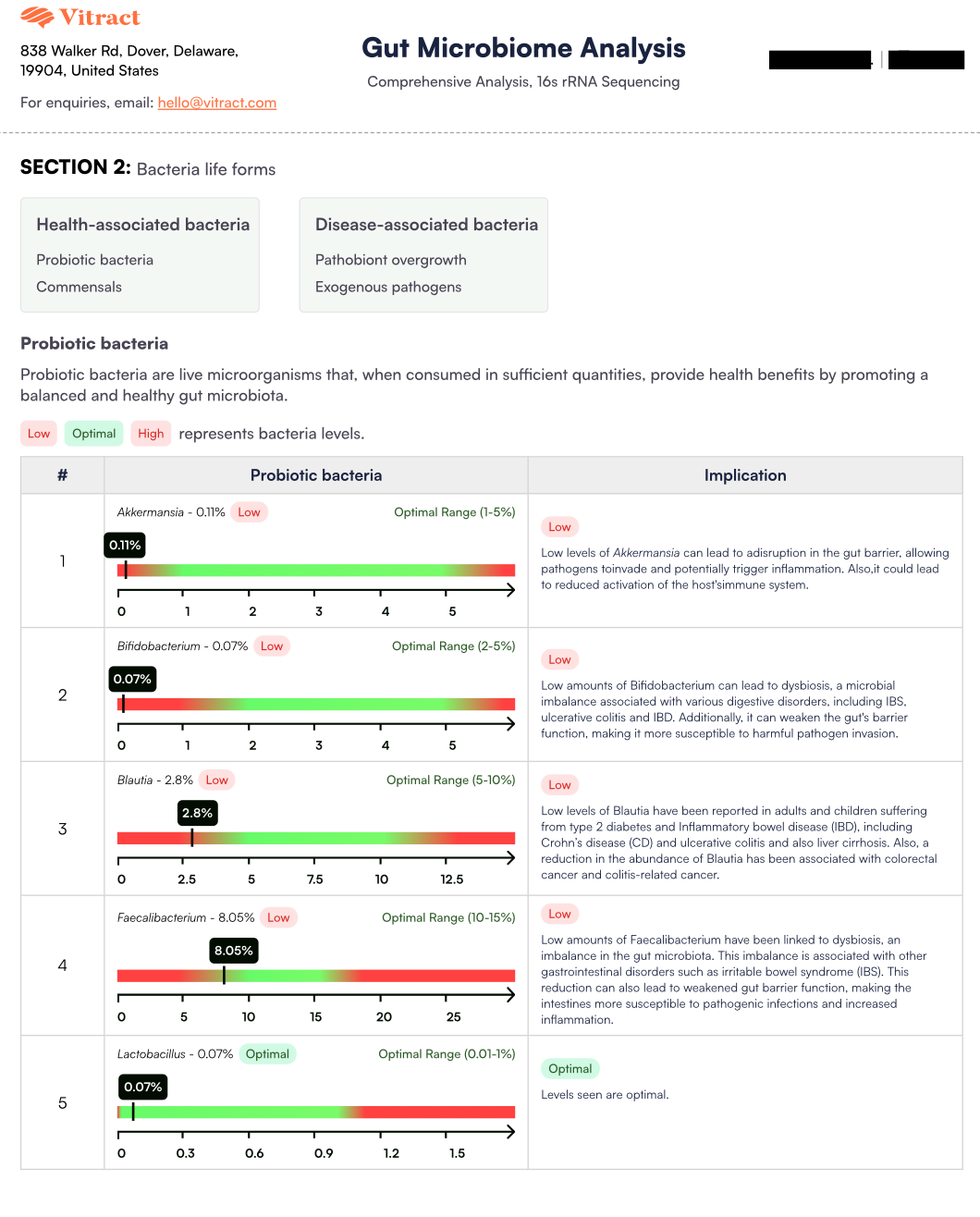Click the Health-associated bacteria heading
Viewport: 980px width, 1217px height.
point(143,225)
